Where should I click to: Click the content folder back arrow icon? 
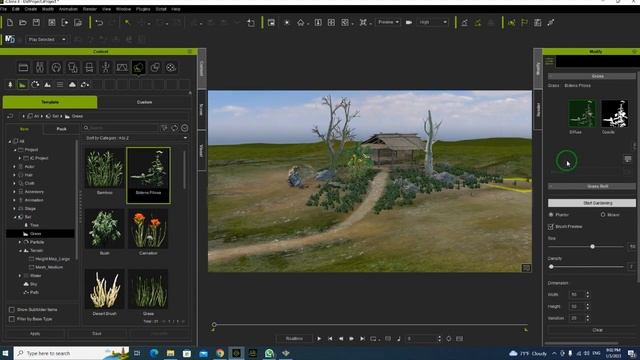[10, 116]
